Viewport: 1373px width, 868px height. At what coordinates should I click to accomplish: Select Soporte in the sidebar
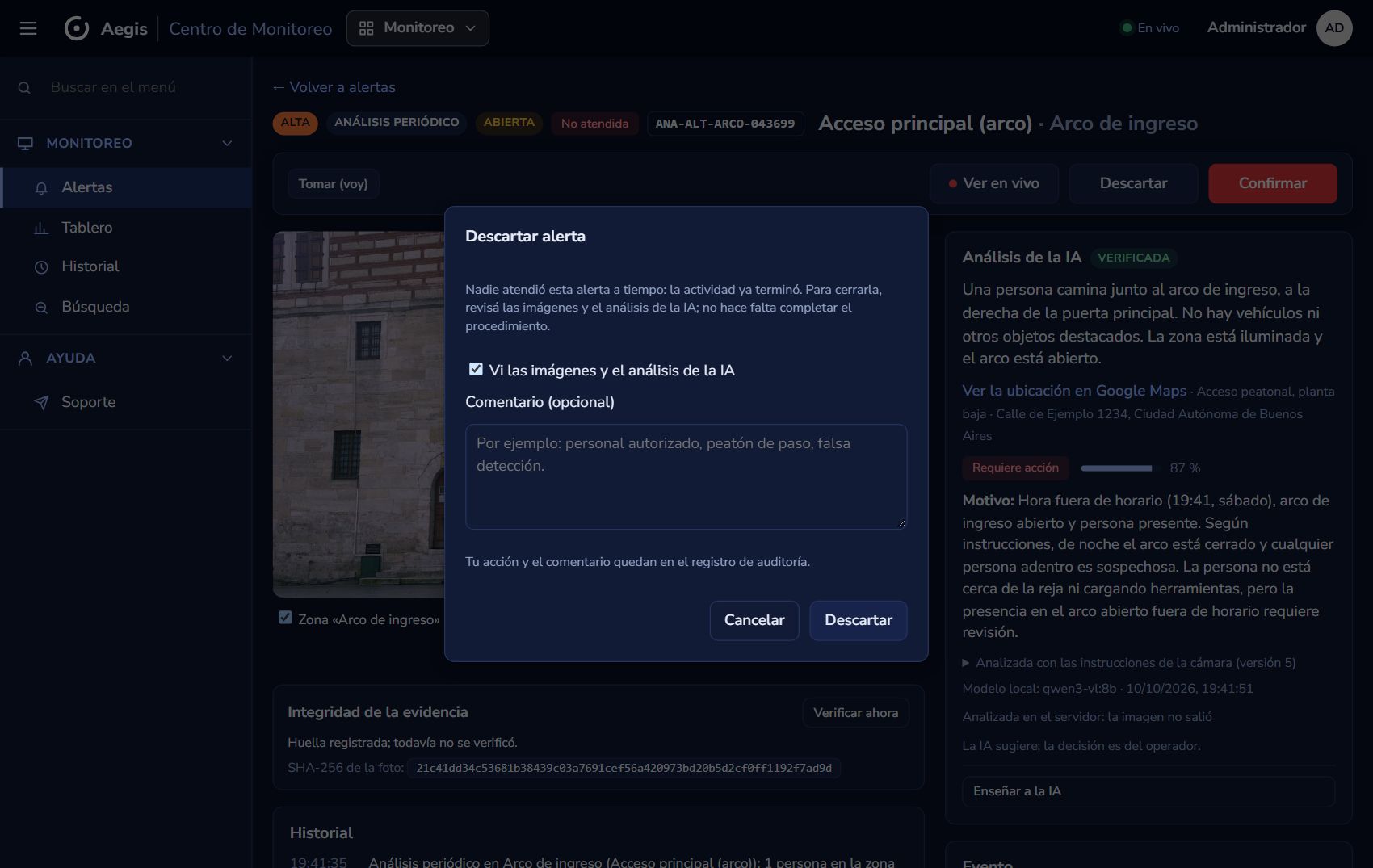(126, 402)
